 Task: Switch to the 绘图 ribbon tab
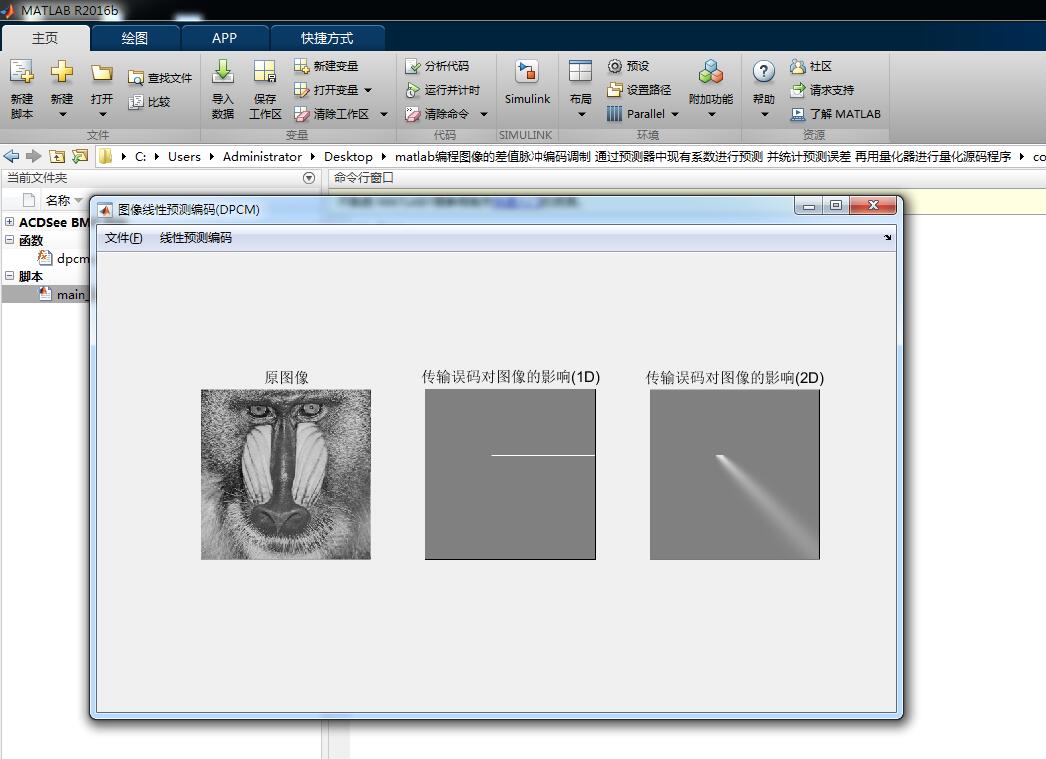tap(135, 38)
